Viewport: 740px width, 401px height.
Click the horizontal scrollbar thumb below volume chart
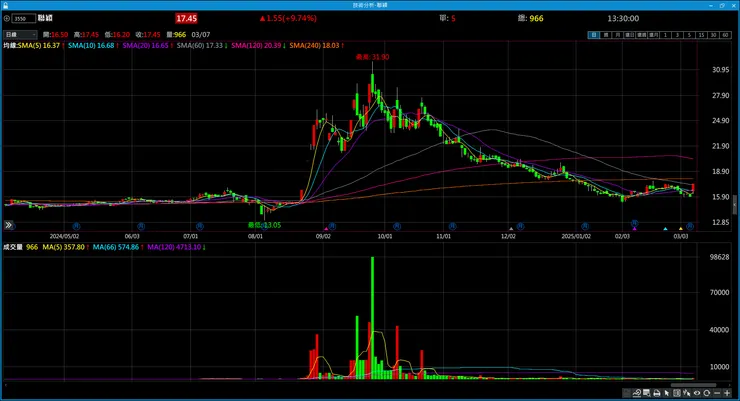(693, 385)
